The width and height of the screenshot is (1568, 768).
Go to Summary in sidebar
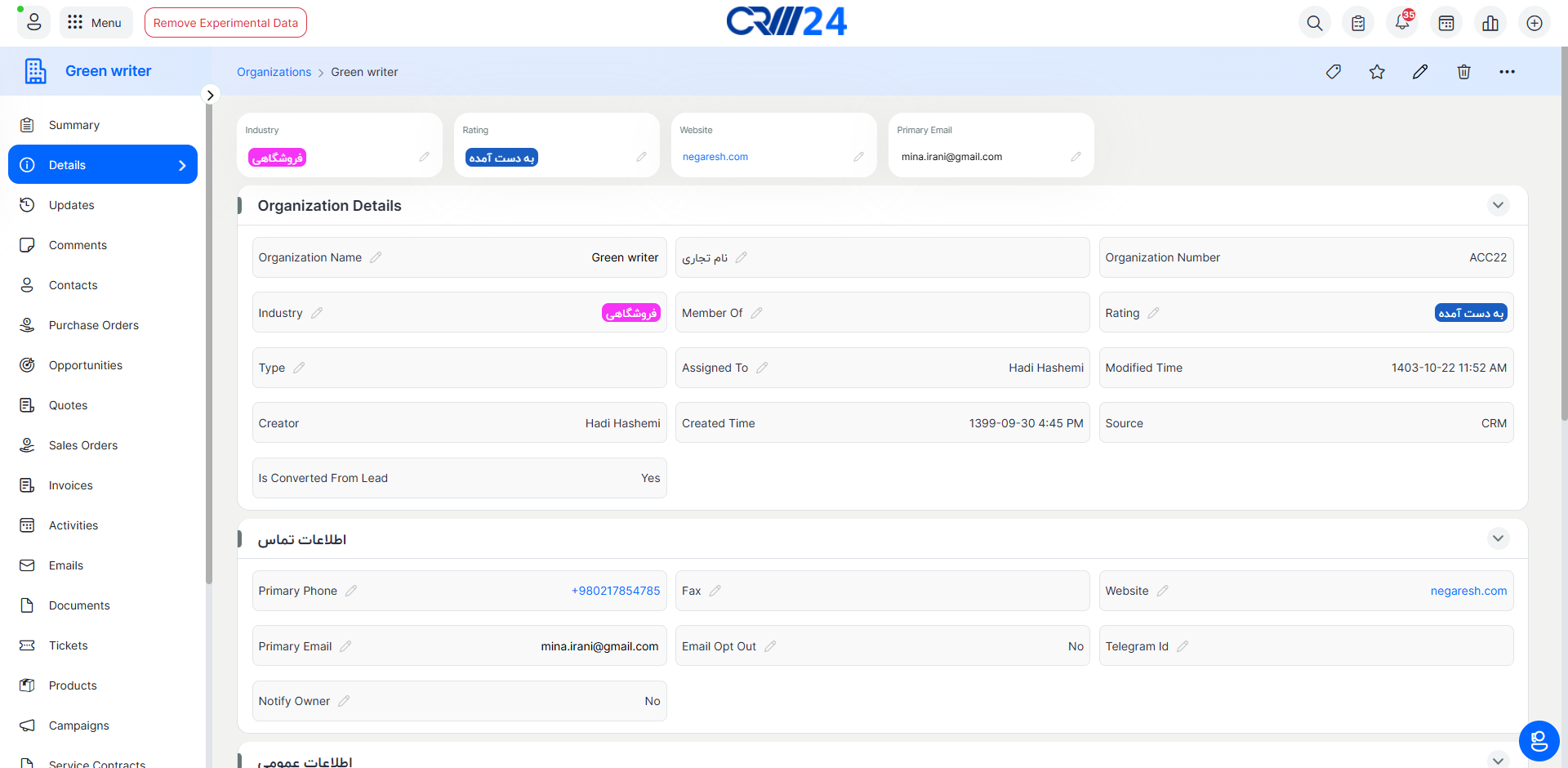(74, 125)
